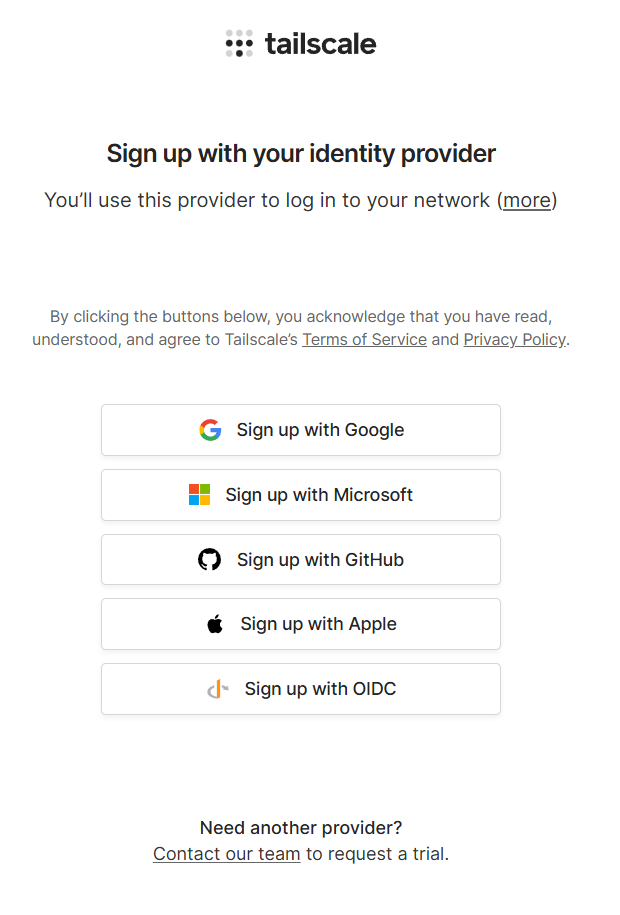Choose Sign up with Microsoft label
This screenshot has width=620, height=915.
coord(319,495)
